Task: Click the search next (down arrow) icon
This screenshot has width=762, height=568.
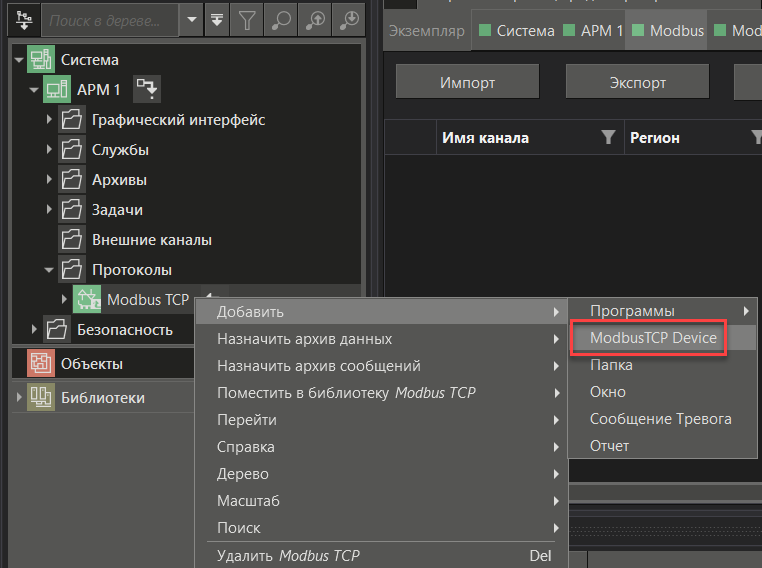Action: point(349,19)
